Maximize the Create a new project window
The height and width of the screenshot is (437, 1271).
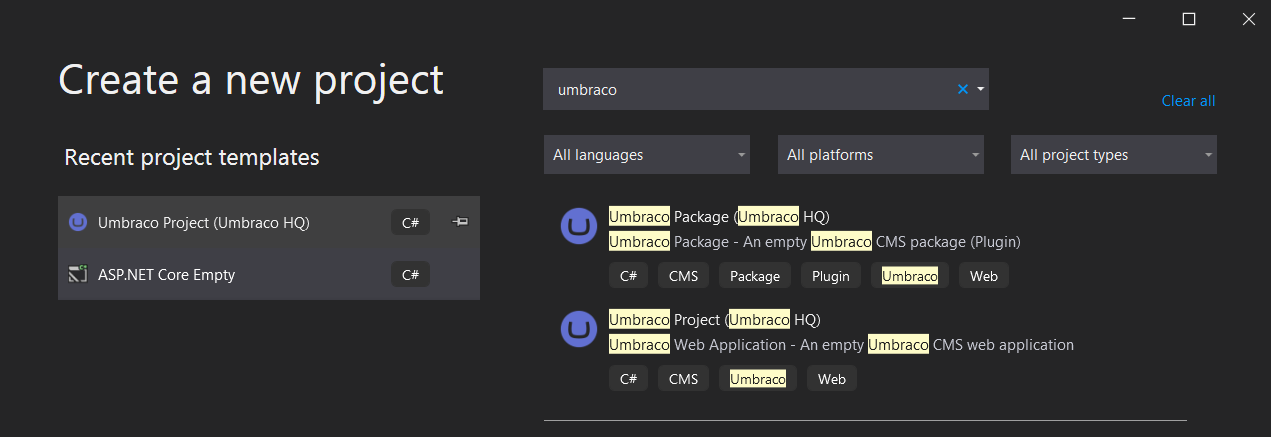coord(1189,19)
